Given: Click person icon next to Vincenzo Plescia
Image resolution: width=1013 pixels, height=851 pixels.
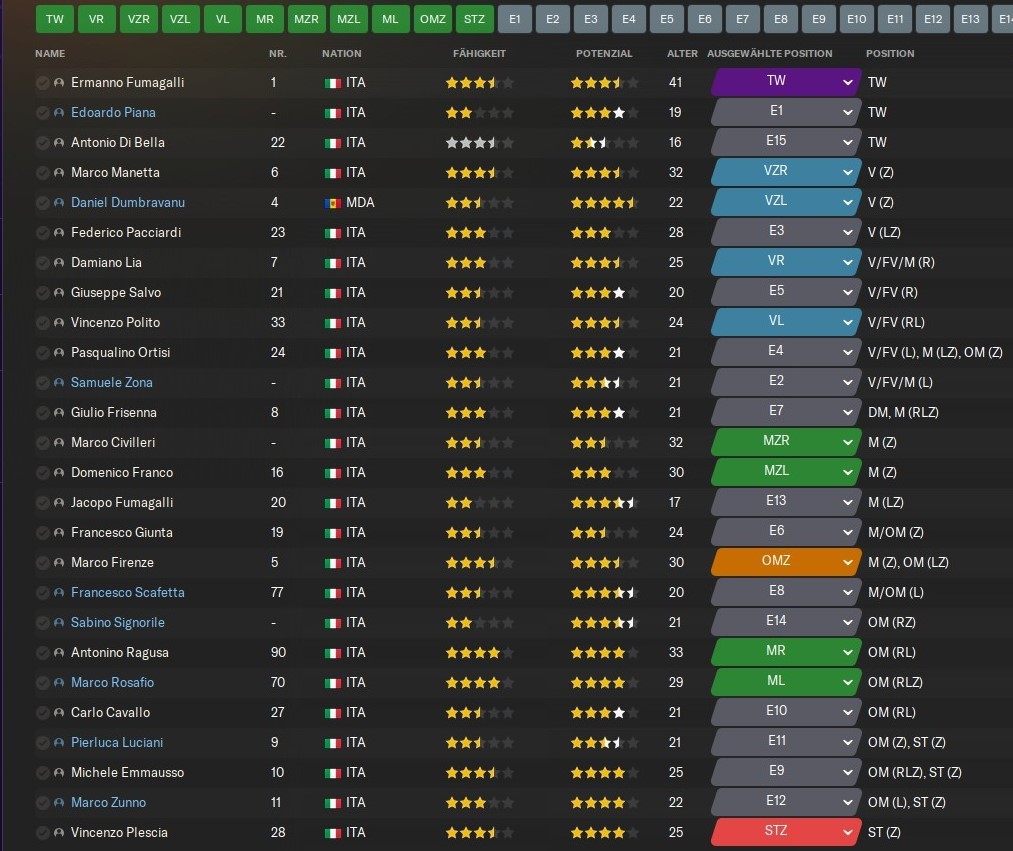Looking at the screenshot, I should 59,833.
